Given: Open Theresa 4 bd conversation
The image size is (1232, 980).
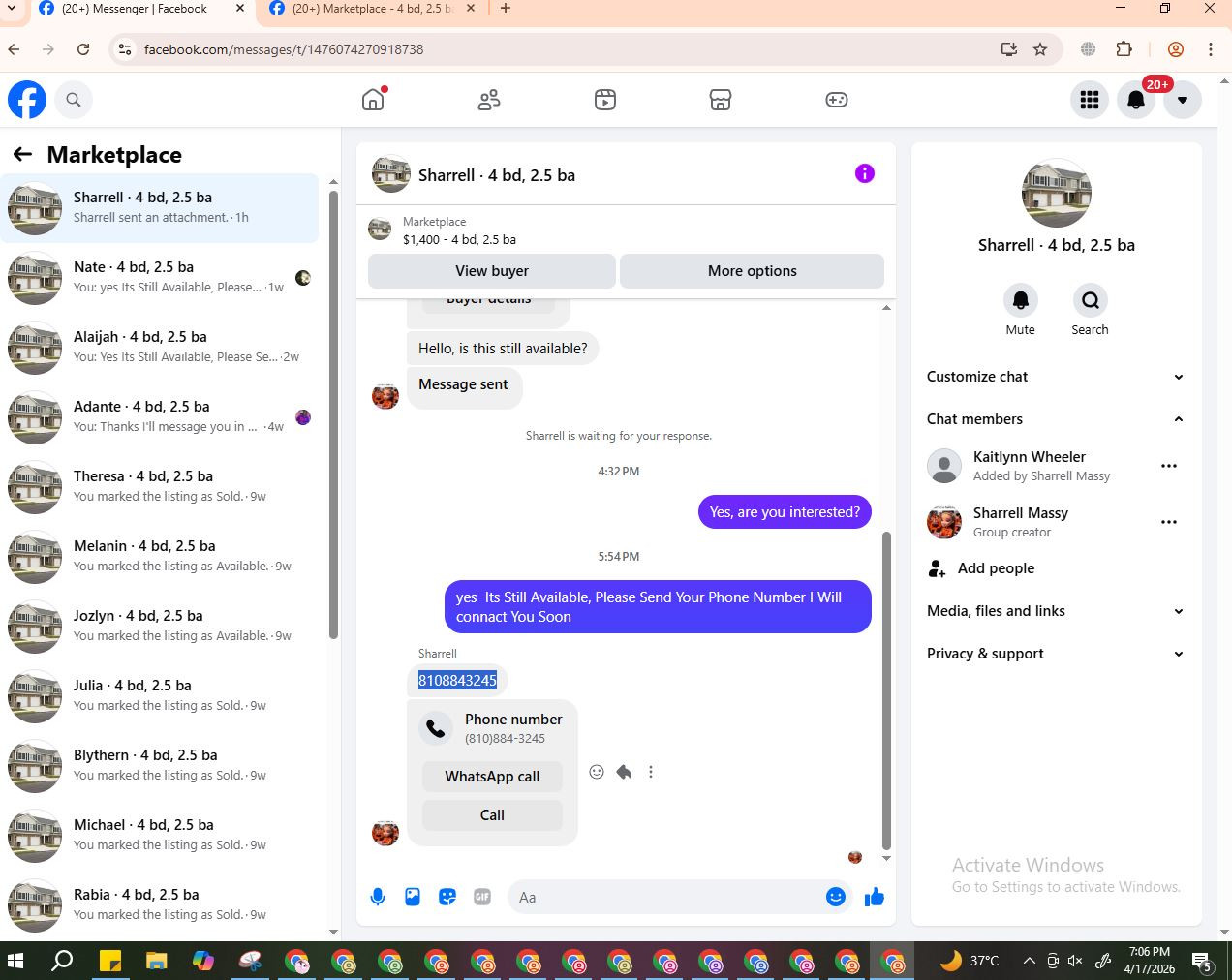Looking at the screenshot, I should 159,487.
